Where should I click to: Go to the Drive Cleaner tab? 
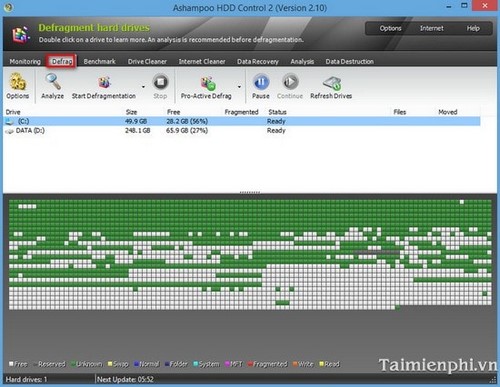coord(147,62)
